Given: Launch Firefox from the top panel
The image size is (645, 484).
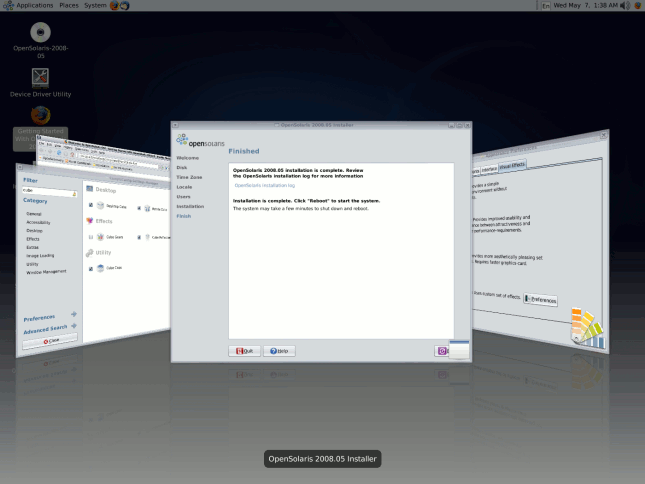Looking at the screenshot, I should [x=114, y=5].
